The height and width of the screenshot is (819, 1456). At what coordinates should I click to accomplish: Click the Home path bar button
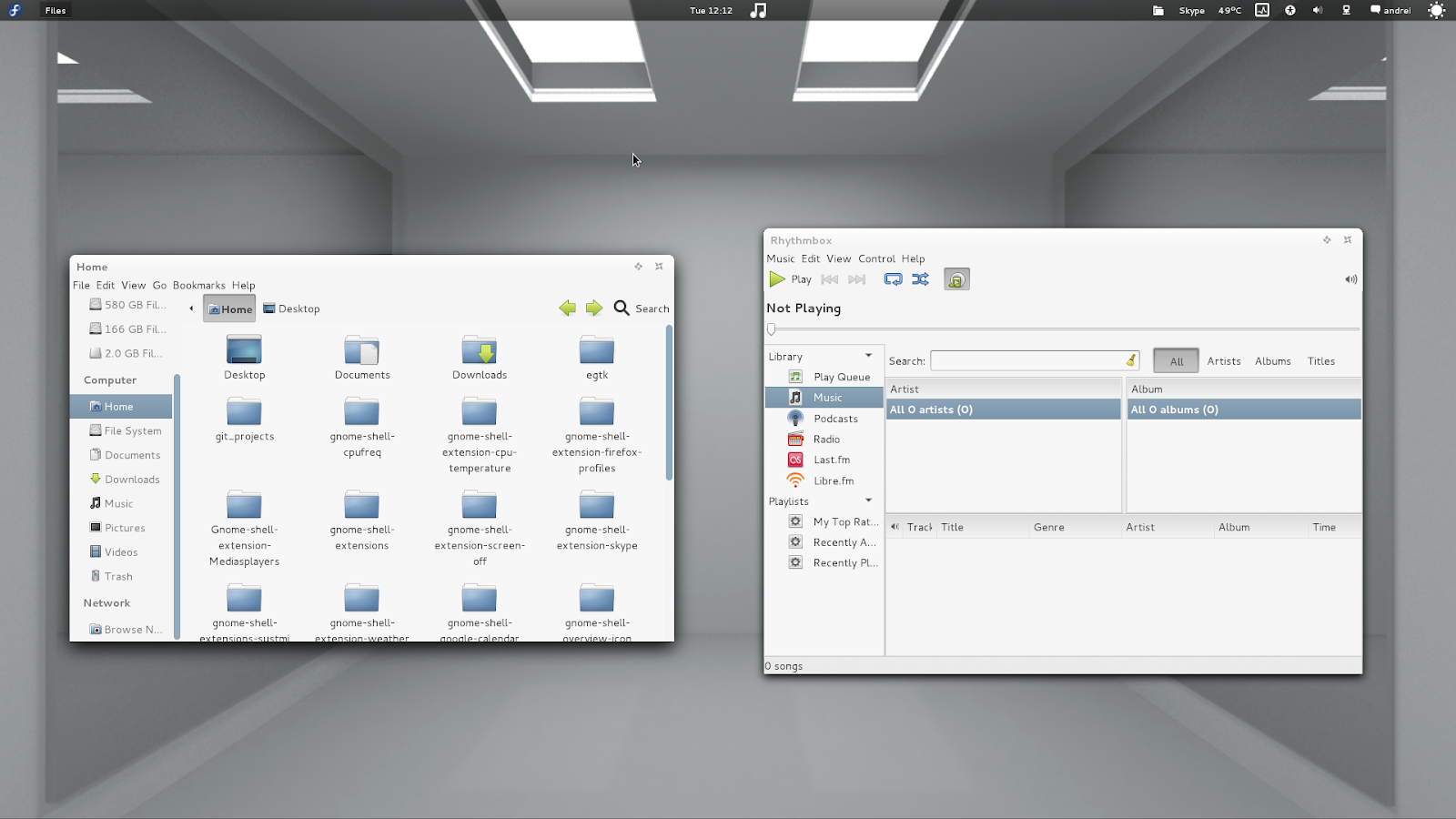tap(229, 308)
